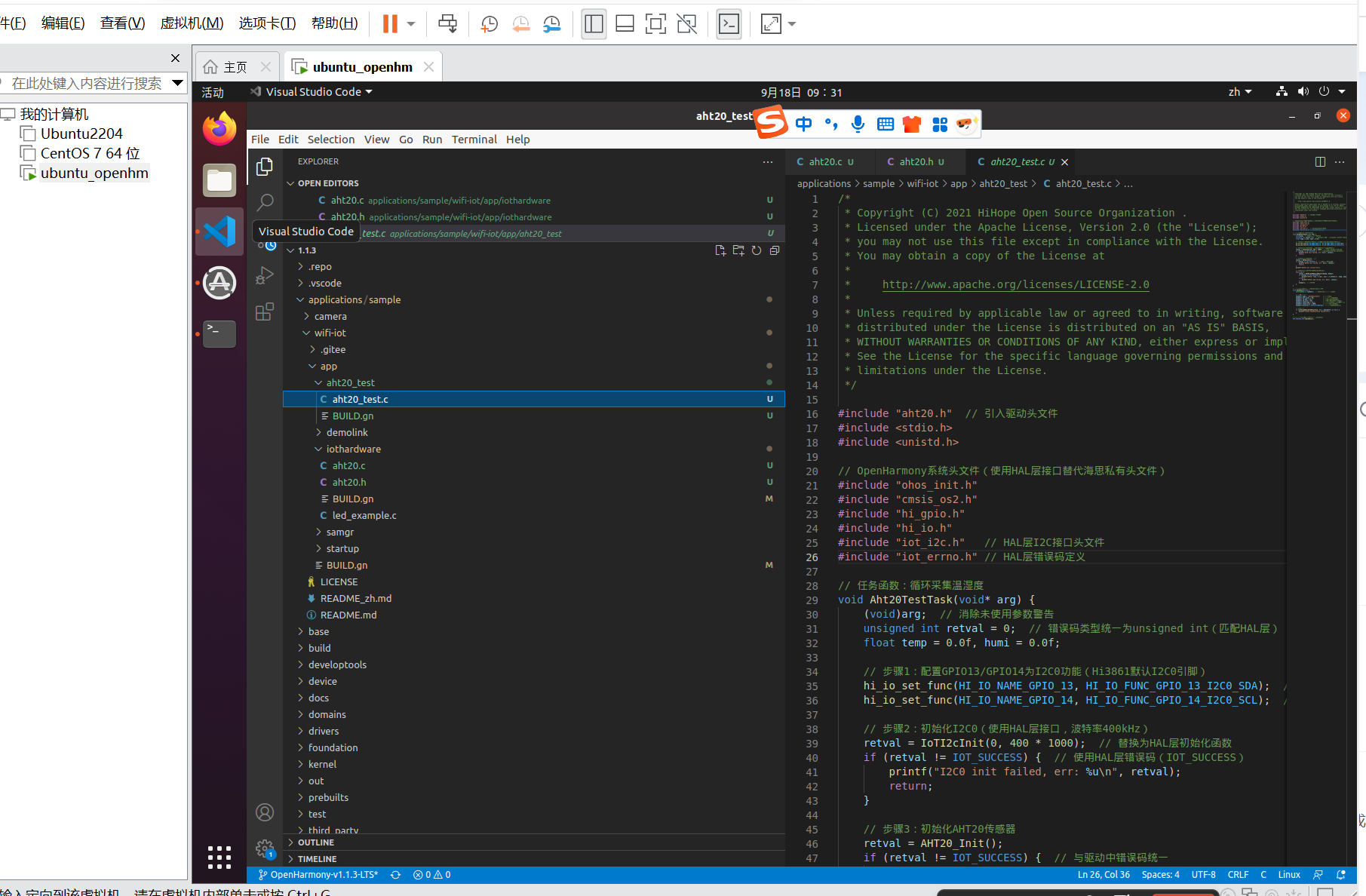The width and height of the screenshot is (1366, 896).
Task: Open the 虚拟机(M) menu in VMware
Action: pyautogui.click(x=192, y=23)
